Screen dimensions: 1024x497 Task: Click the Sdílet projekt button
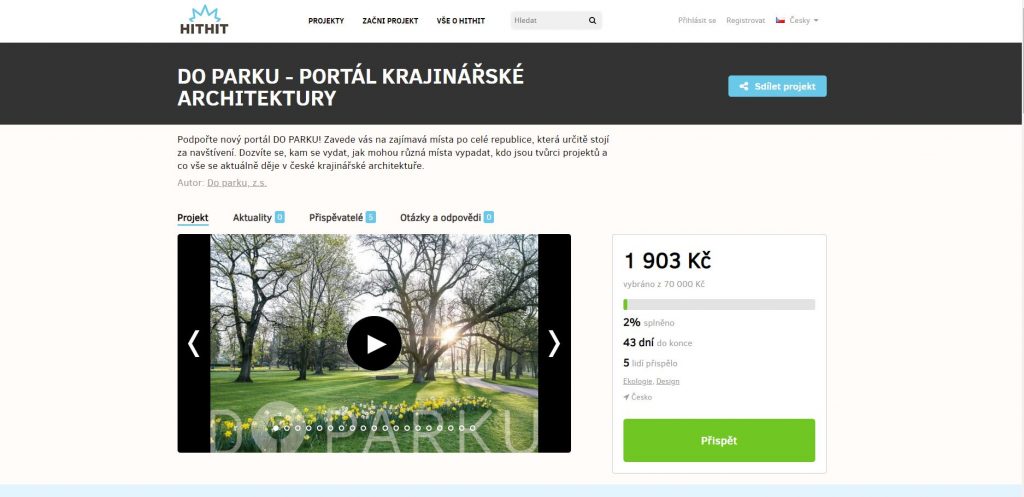point(777,86)
